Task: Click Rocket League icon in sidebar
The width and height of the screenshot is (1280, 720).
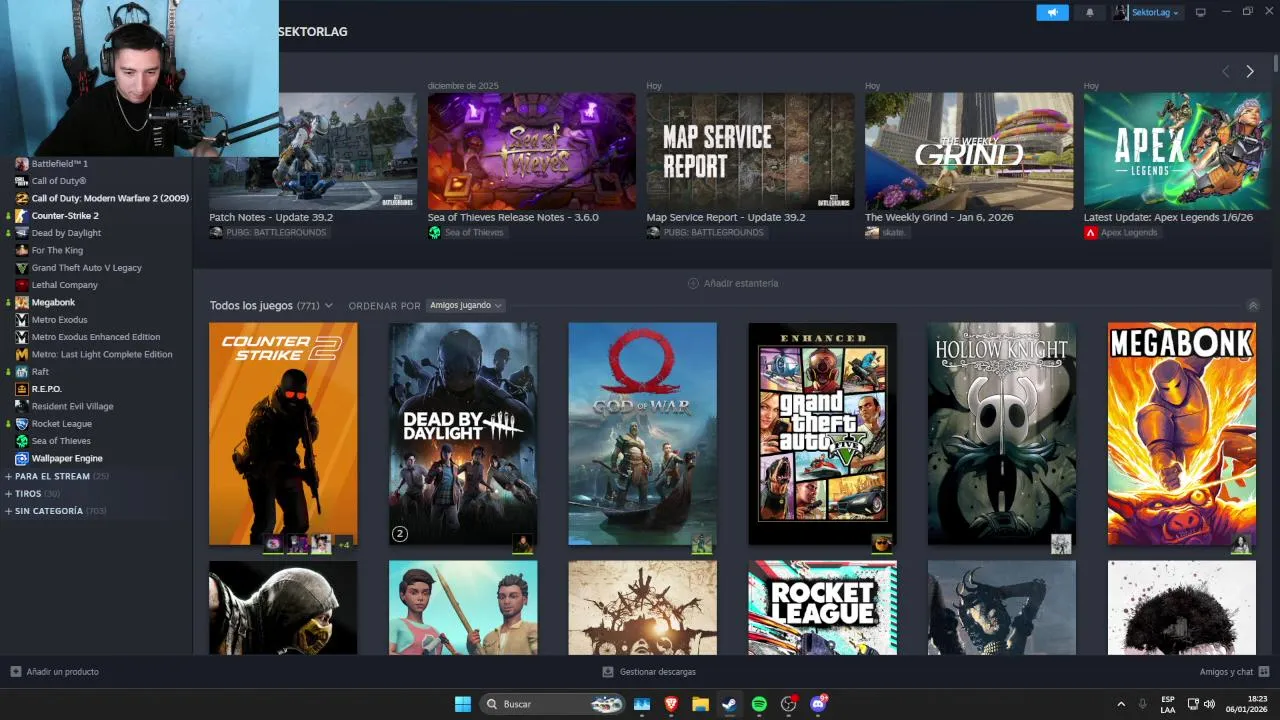Action: click(x=22, y=423)
